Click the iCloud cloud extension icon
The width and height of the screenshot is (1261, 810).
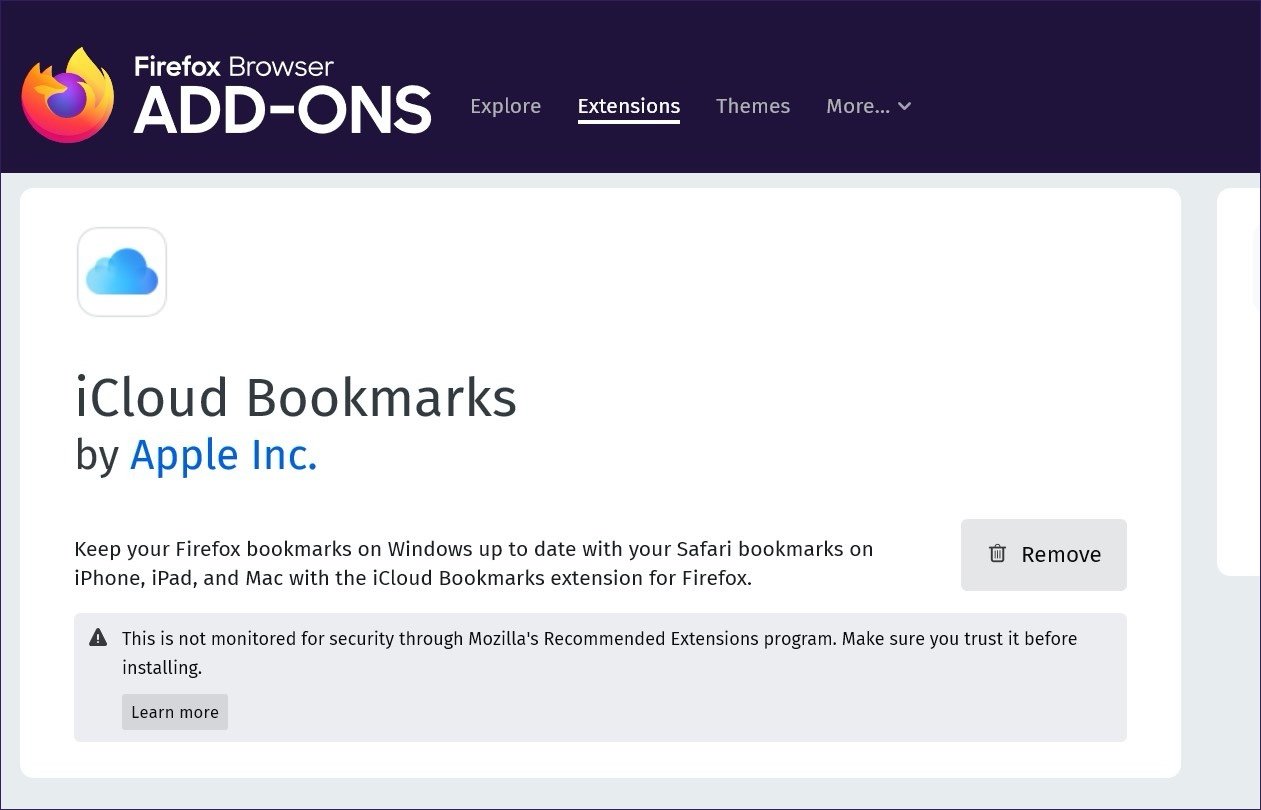pos(122,272)
